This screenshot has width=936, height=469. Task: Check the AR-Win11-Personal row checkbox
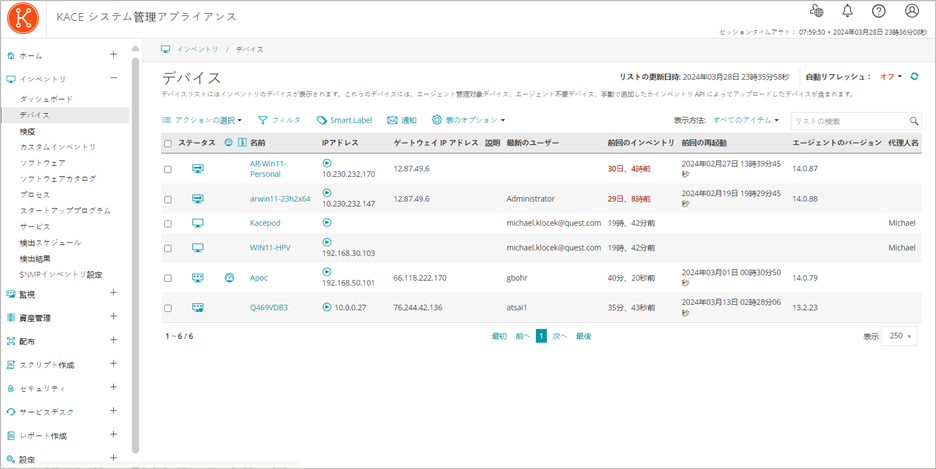[168, 169]
